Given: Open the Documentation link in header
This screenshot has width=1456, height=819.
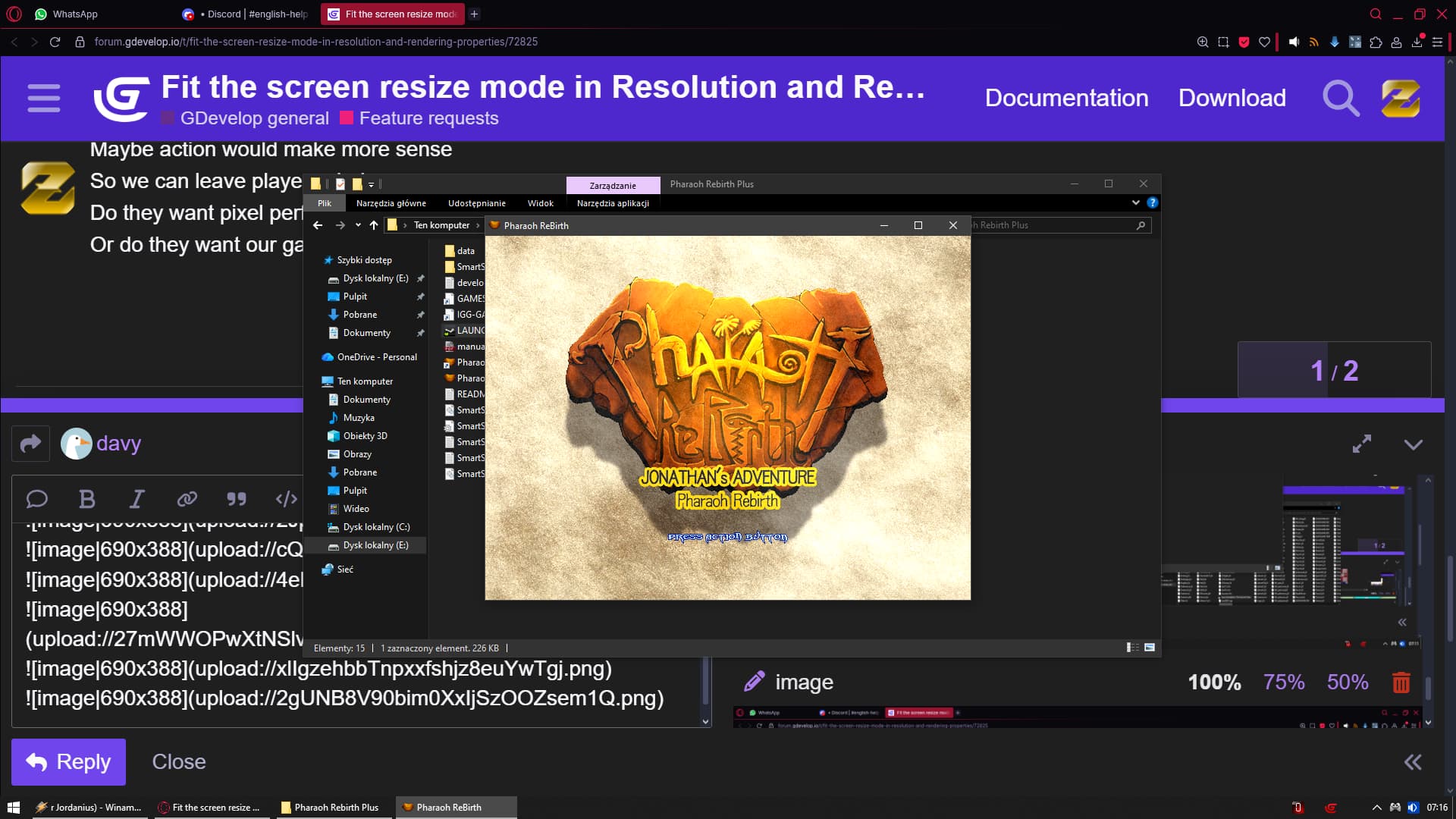Looking at the screenshot, I should [1066, 98].
